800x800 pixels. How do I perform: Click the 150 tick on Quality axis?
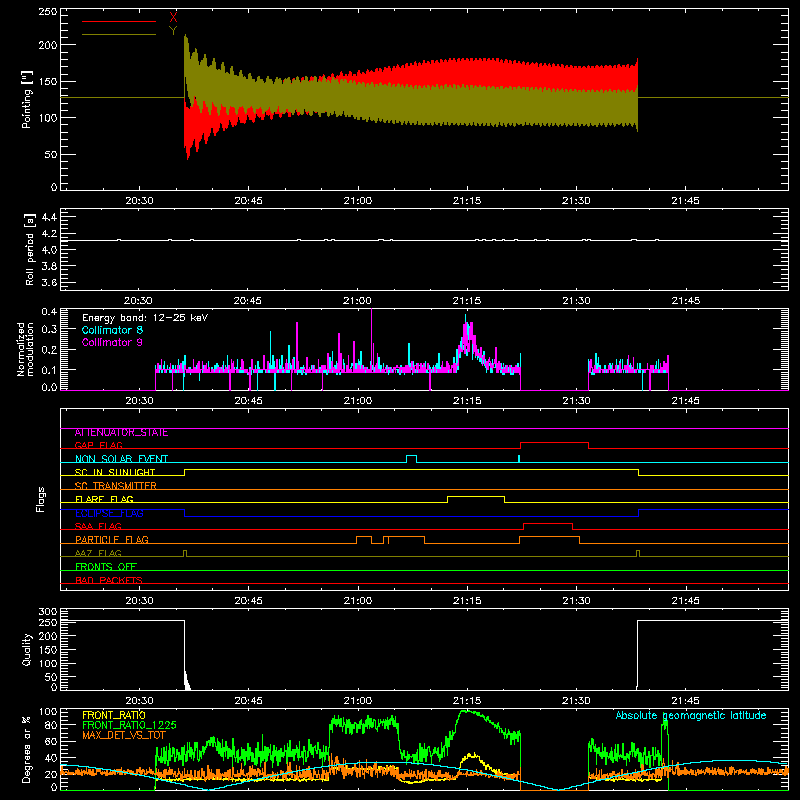coord(48,650)
